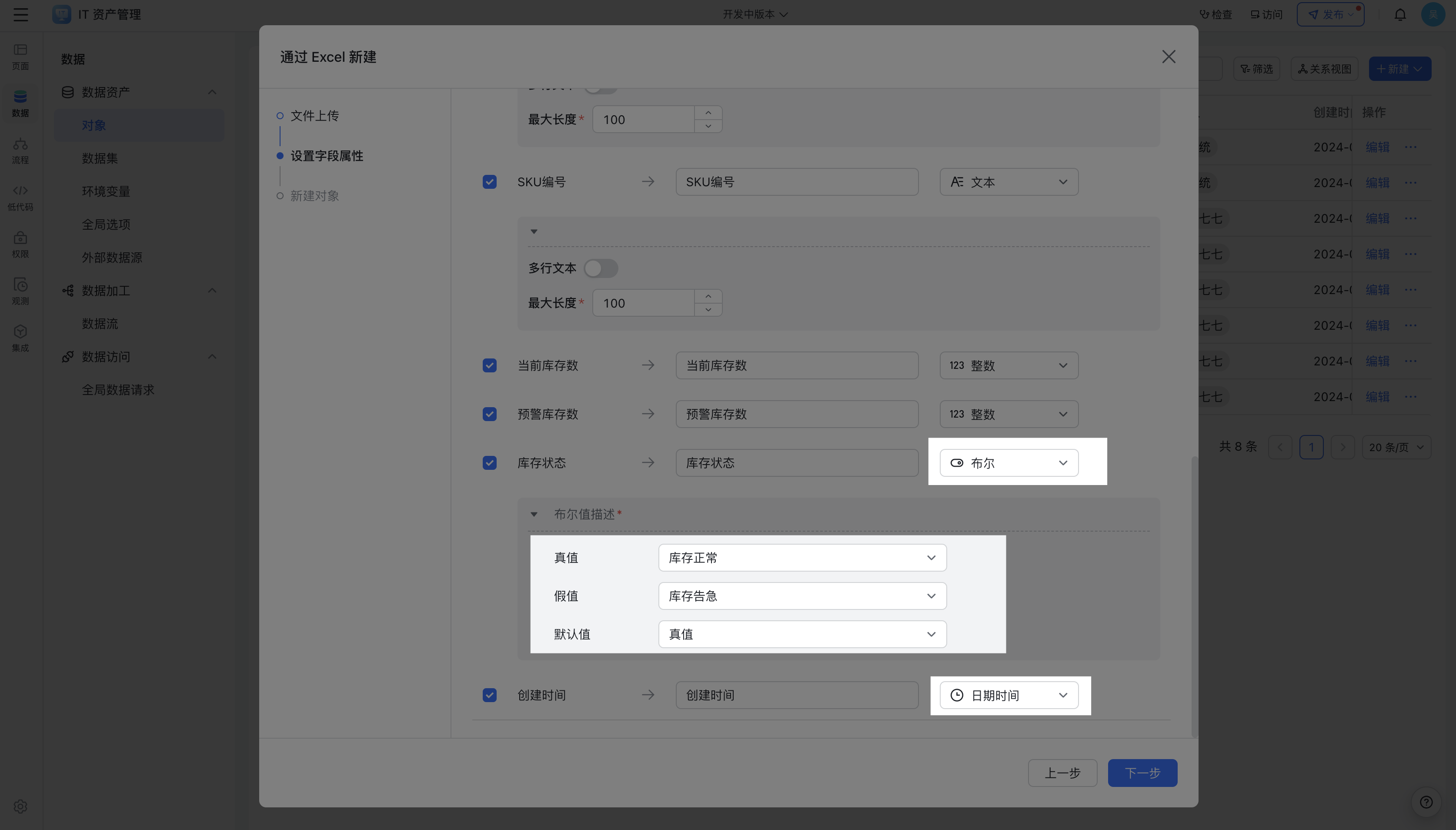1456x830 pixels.
Task: Select 外部数据源 in data menu
Action: tap(139, 257)
